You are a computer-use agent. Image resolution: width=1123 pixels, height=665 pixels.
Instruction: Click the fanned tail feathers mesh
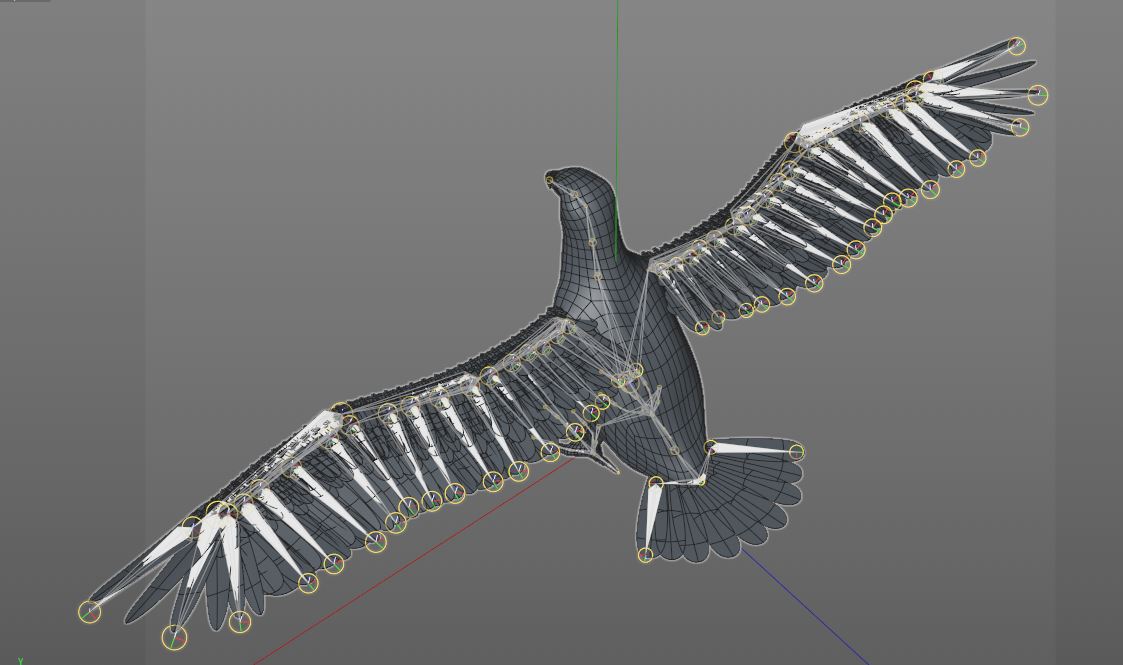[723, 501]
